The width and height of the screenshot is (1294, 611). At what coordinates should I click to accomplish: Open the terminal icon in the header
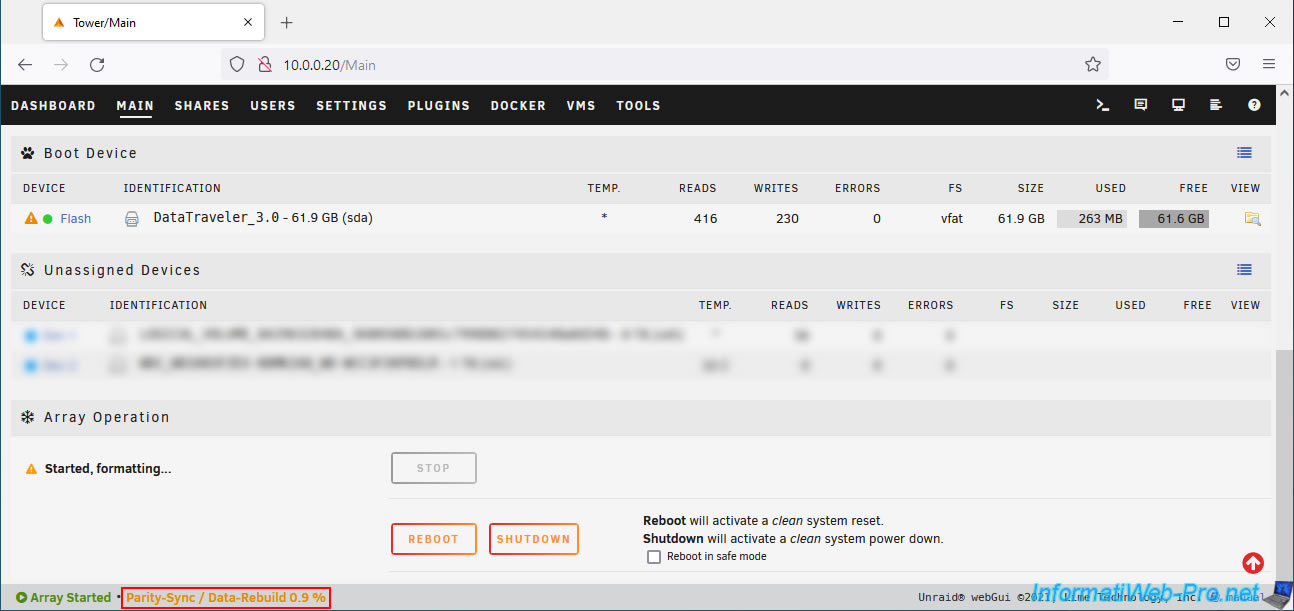(1103, 105)
